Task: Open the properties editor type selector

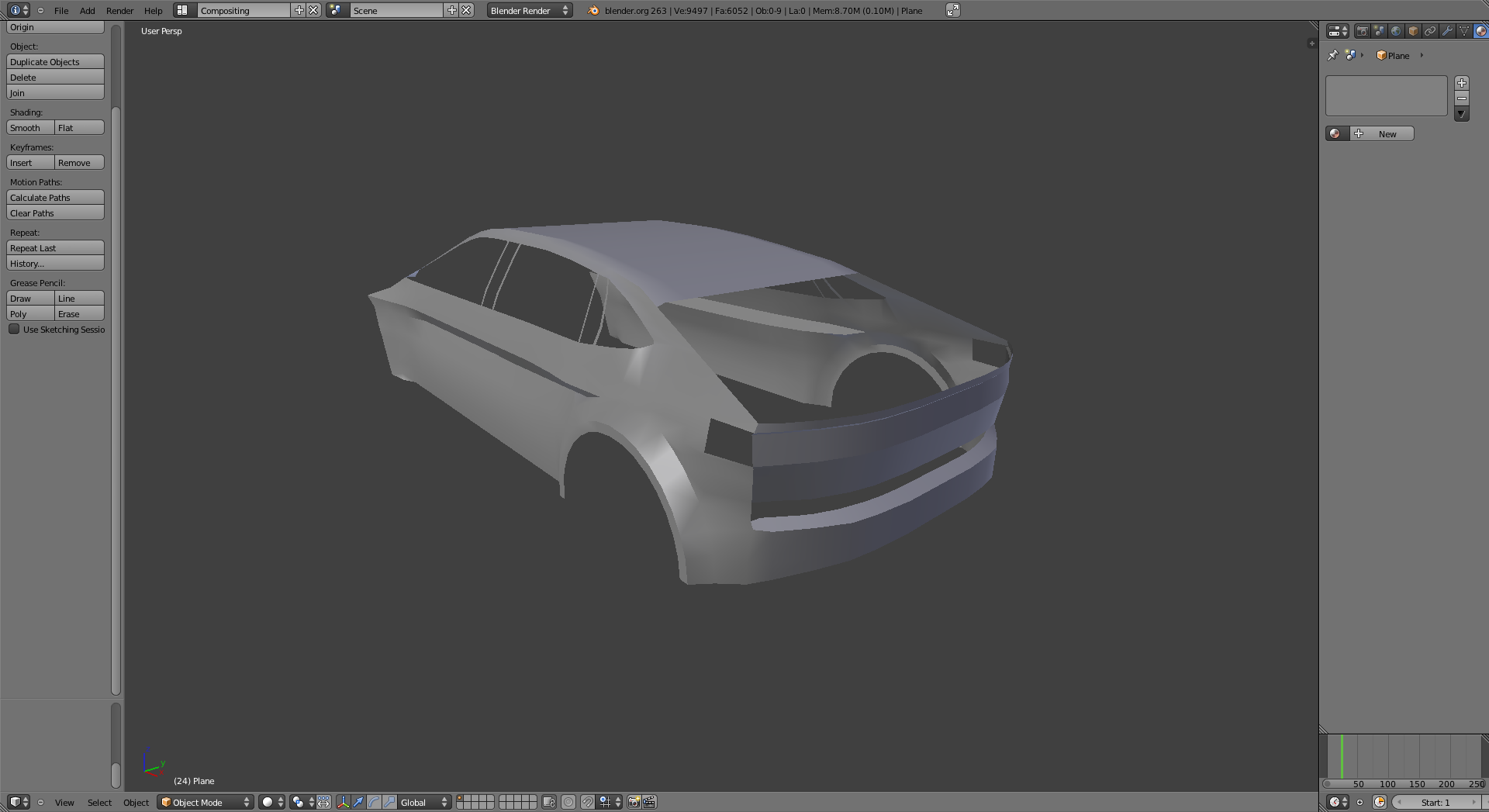Action: 1338,31
